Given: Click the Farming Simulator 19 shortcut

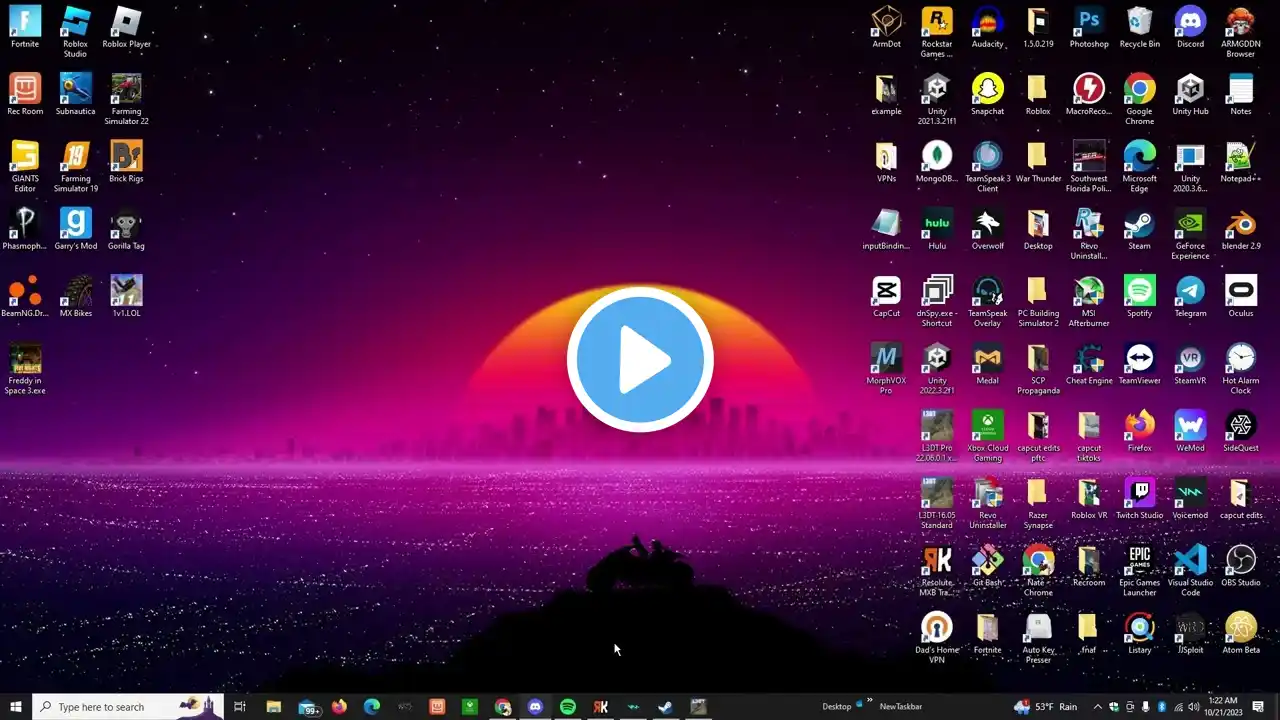Looking at the screenshot, I should pyautogui.click(x=75, y=165).
